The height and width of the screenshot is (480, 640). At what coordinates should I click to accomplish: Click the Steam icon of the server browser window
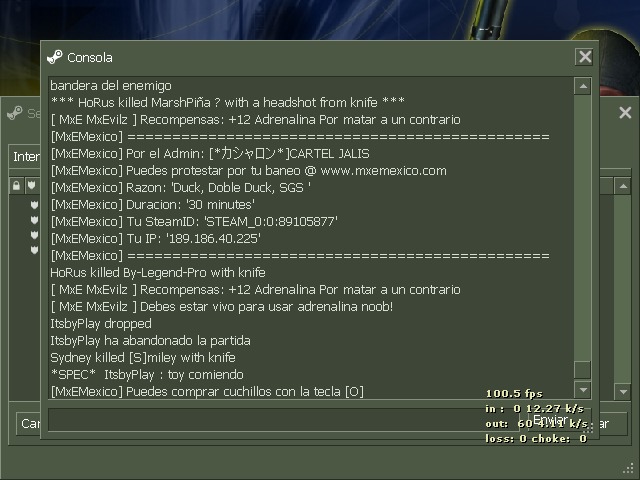pos(15,113)
